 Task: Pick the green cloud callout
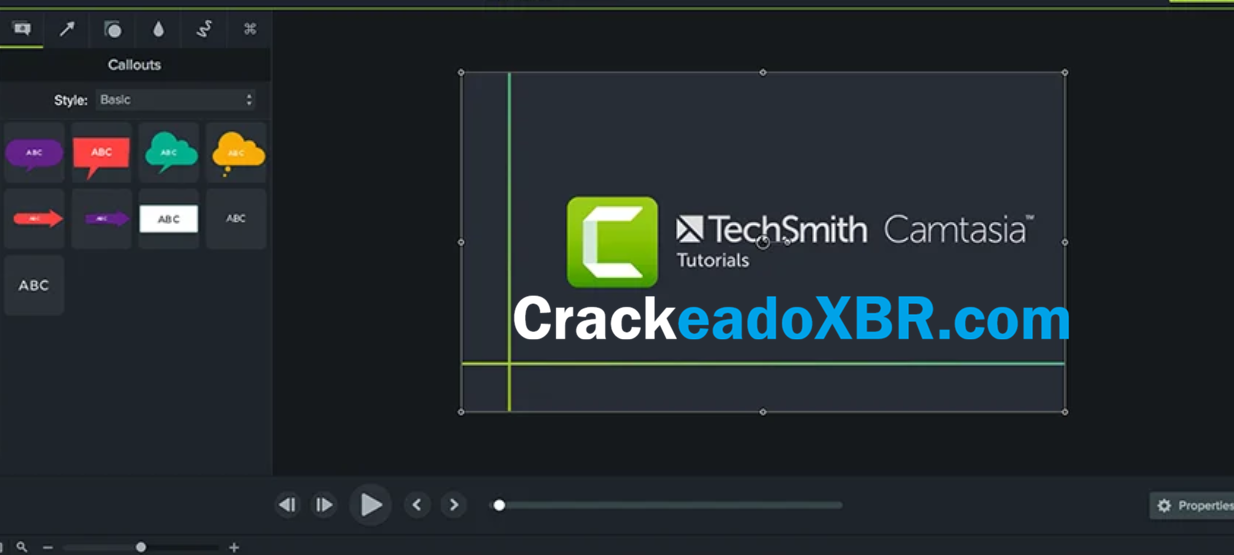click(x=168, y=153)
